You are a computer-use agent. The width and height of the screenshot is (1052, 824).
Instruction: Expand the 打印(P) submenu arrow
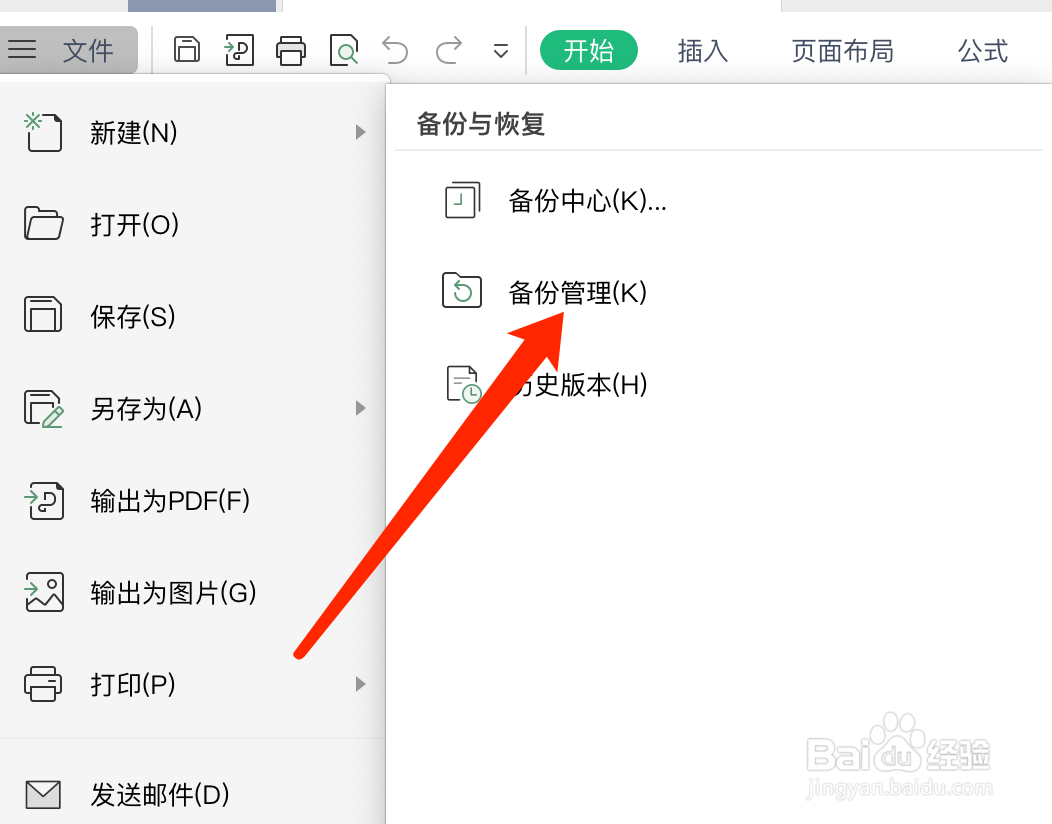360,684
